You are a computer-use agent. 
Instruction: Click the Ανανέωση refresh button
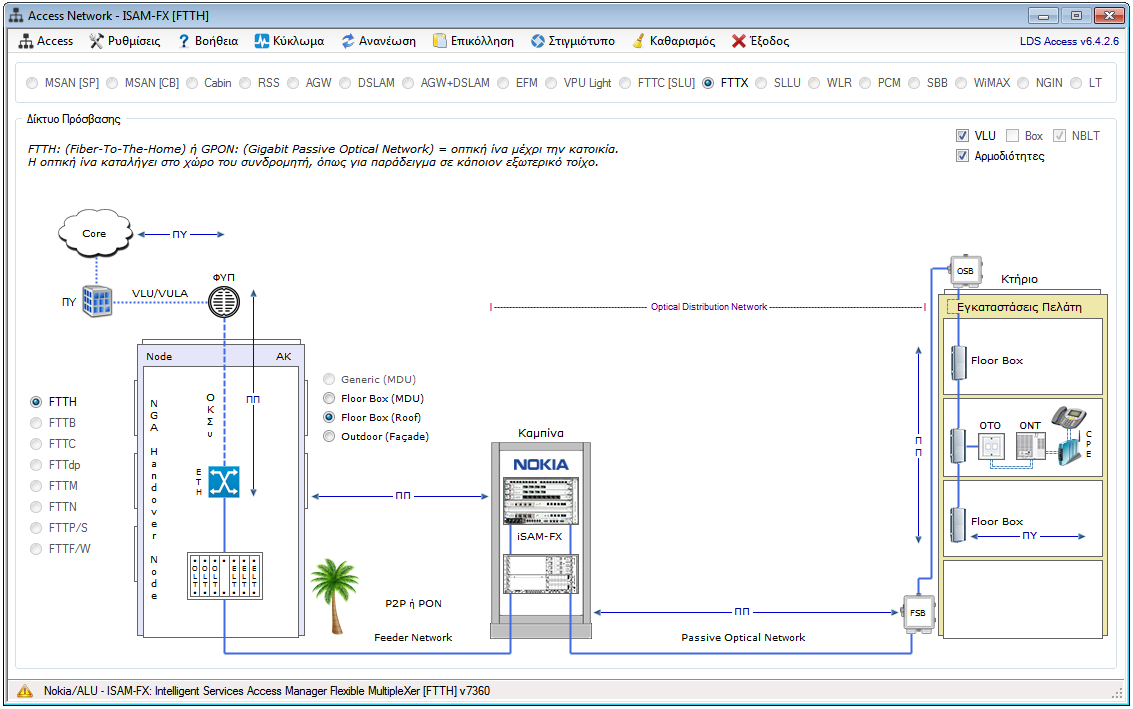click(379, 41)
